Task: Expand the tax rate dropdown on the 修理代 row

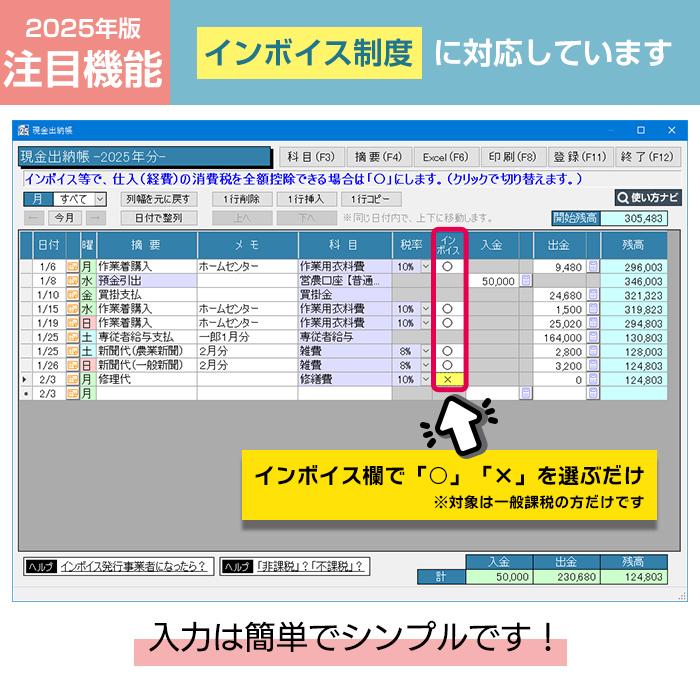Action: [425, 379]
